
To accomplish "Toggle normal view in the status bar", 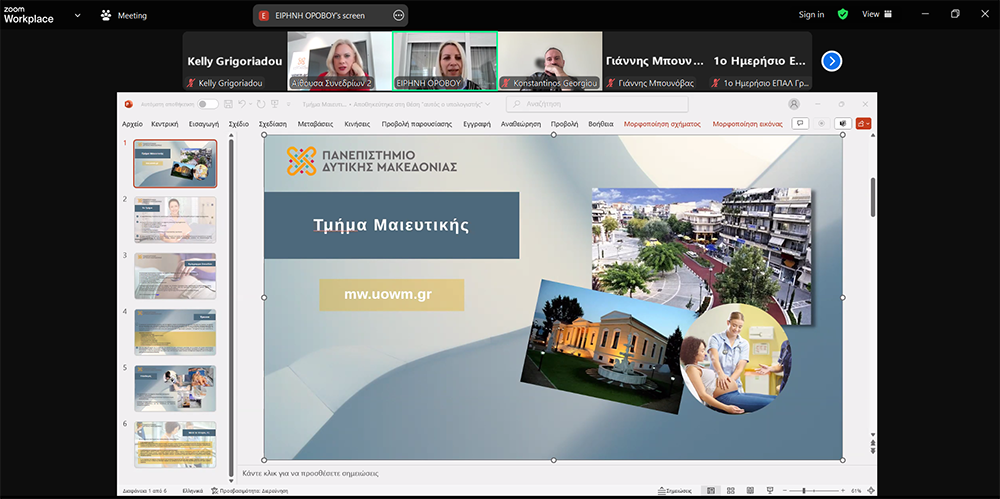I will pyautogui.click(x=710, y=490).
